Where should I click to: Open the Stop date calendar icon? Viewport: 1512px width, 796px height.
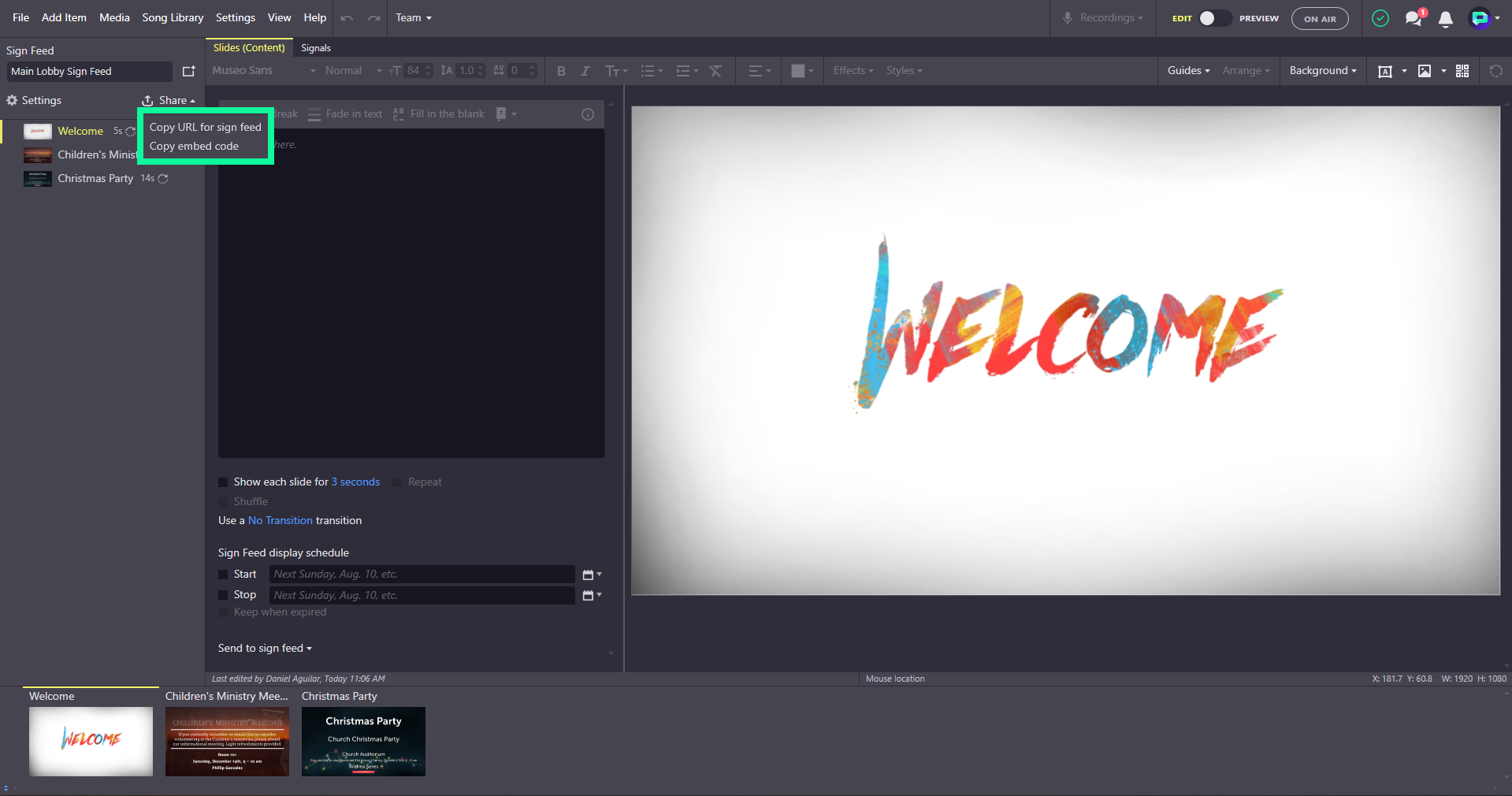tap(592, 595)
